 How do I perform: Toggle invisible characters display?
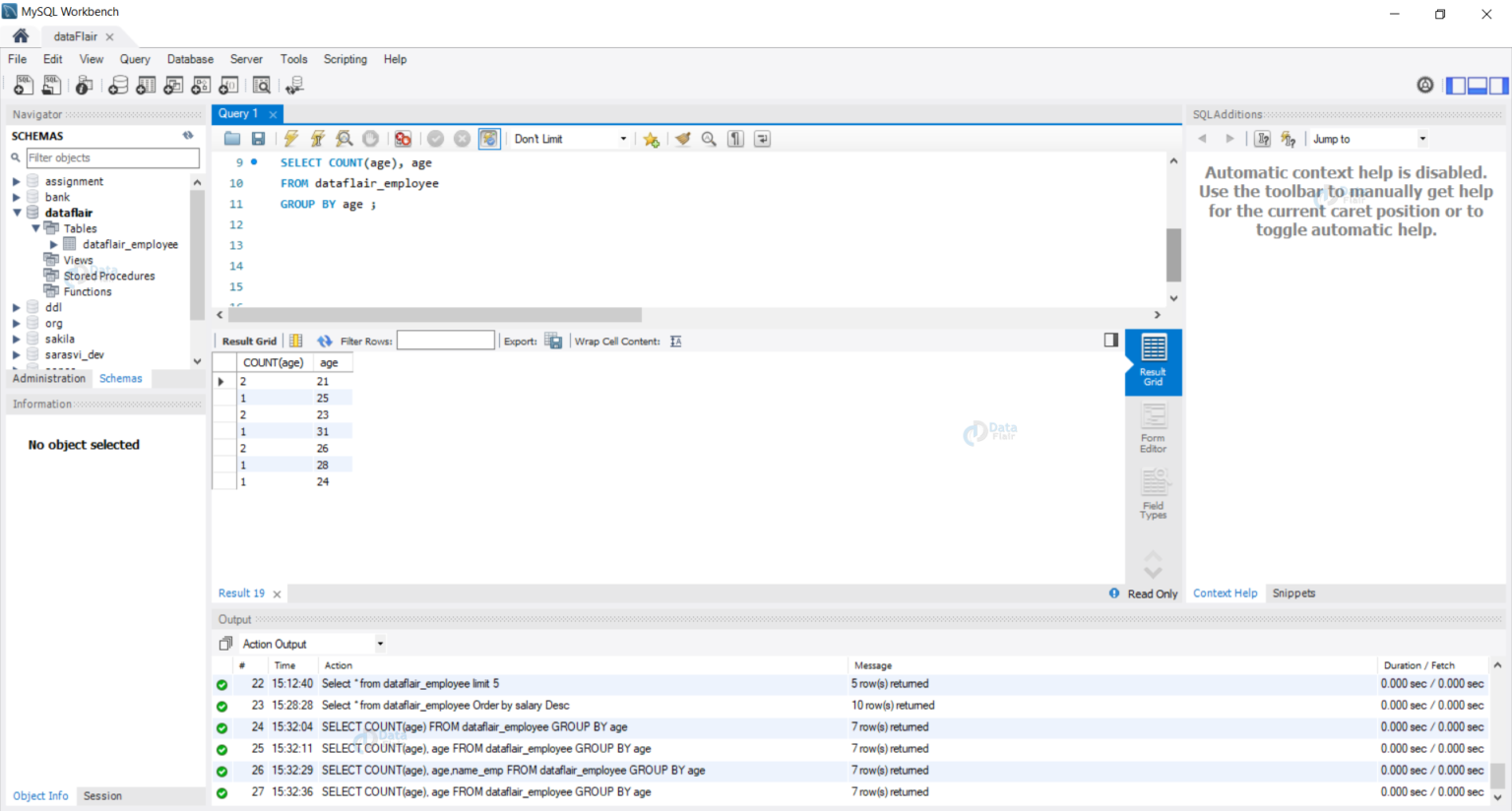point(735,139)
